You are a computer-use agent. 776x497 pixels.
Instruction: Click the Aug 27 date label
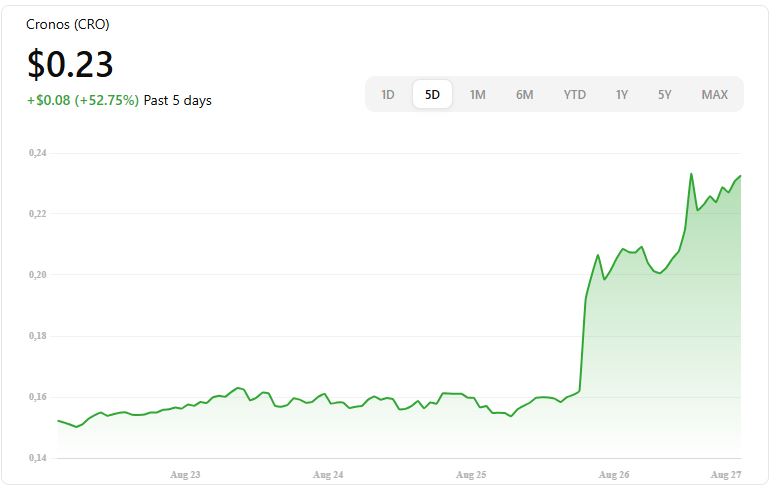[727, 474]
